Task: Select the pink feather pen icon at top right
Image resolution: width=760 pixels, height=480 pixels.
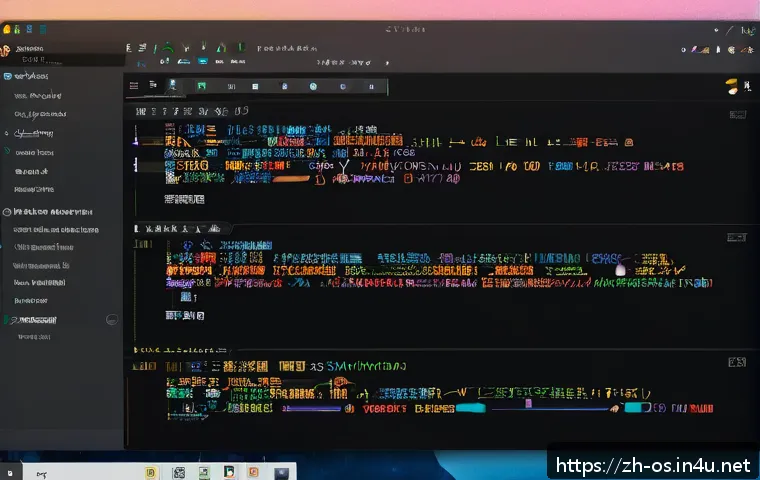Action: tap(694, 49)
